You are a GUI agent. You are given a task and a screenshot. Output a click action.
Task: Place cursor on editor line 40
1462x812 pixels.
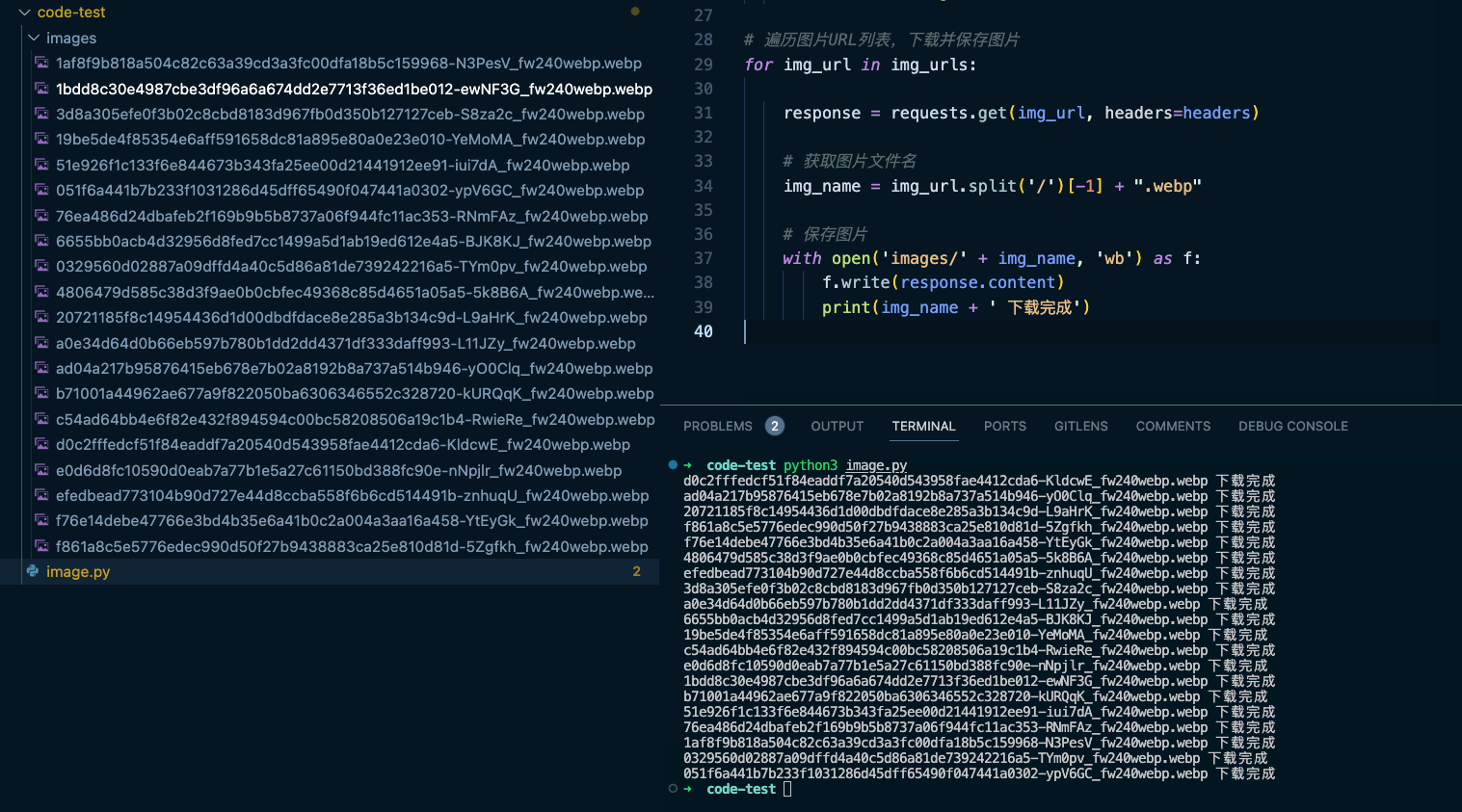[1091, 331]
